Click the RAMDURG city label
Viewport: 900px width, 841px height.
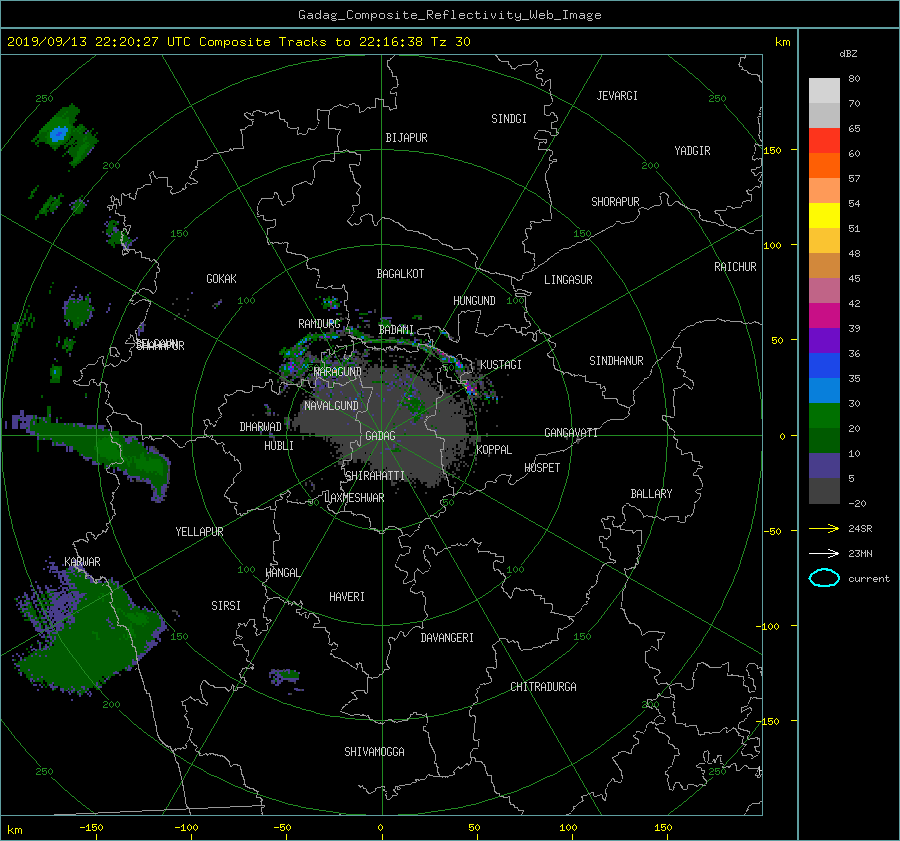pyautogui.click(x=319, y=324)
